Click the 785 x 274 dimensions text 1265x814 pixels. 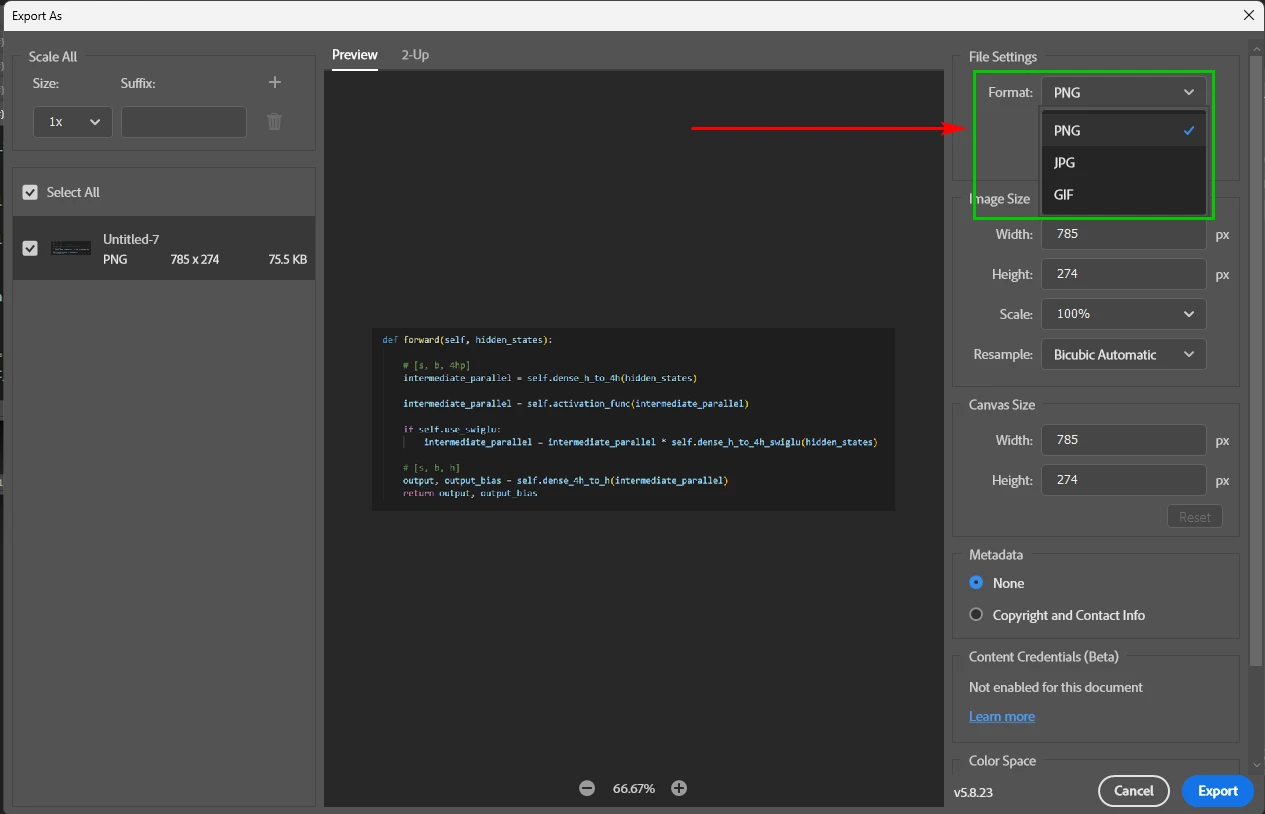(x=195, y=259)
